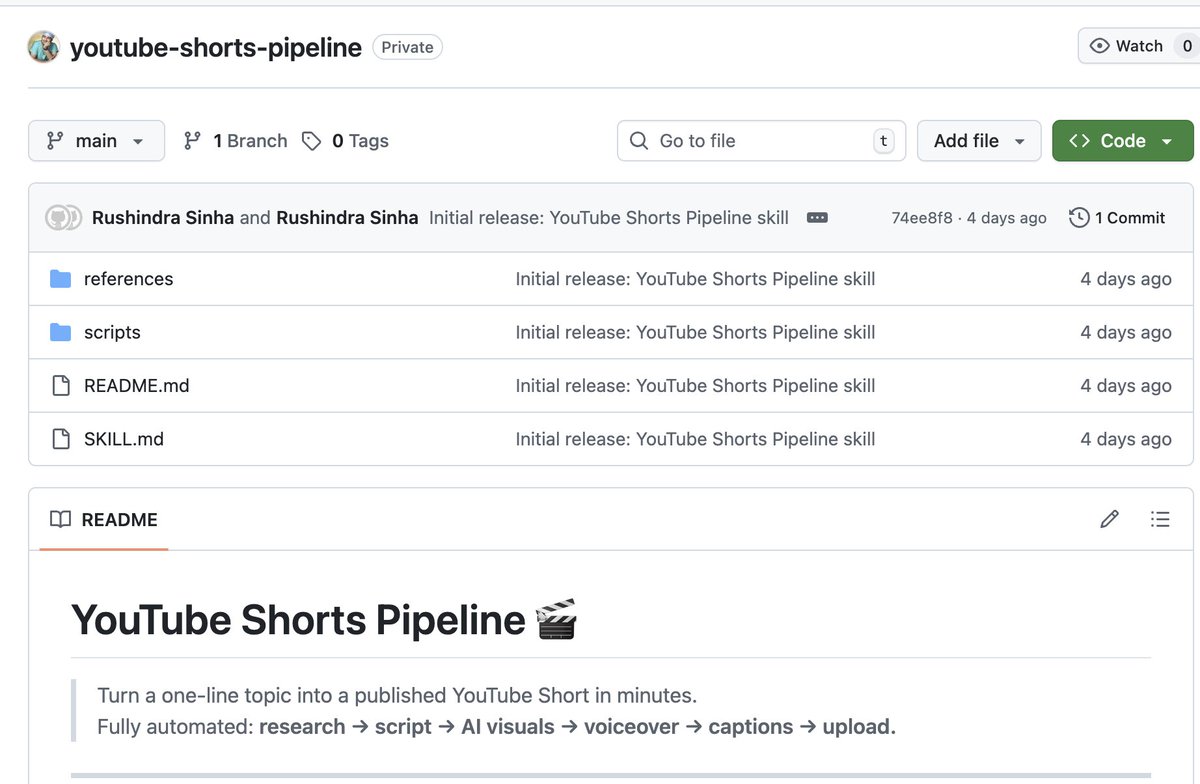This screenshot has width=1200, height=784.
Task: Switch to the README tab
Action: (x=103, y=519)
